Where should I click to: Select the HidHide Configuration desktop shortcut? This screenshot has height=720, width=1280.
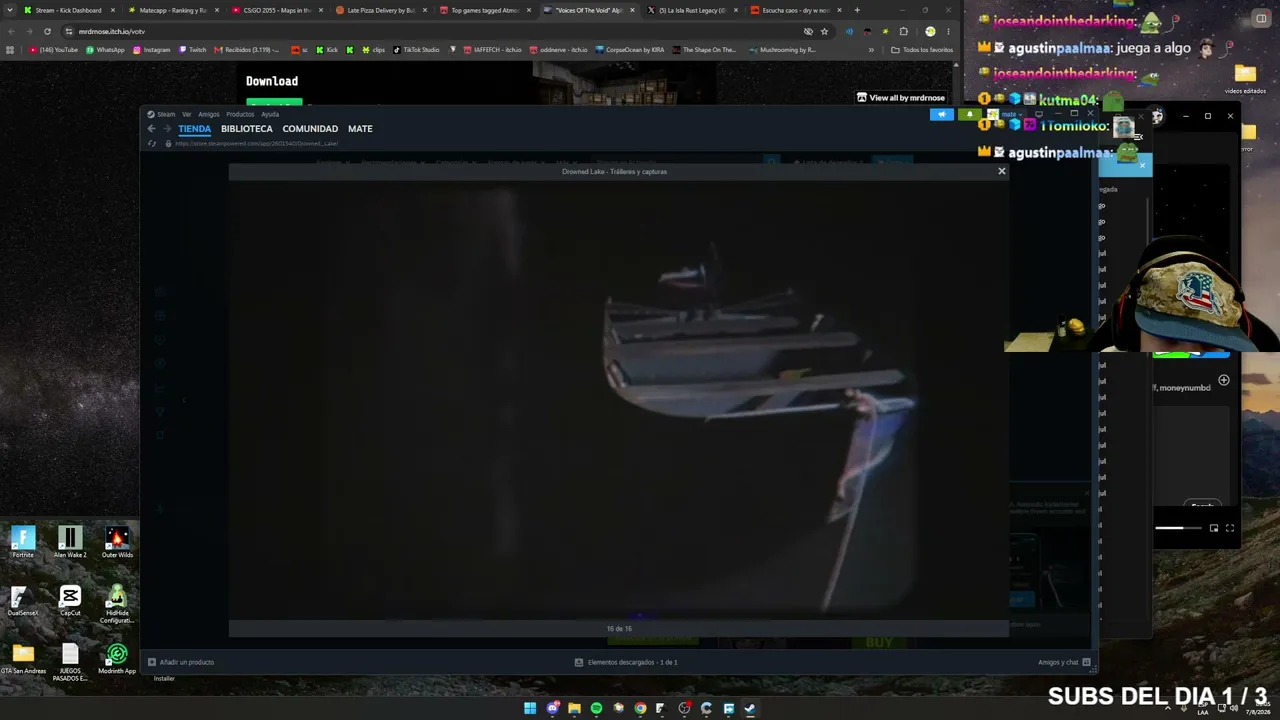(x=117, y=605)
